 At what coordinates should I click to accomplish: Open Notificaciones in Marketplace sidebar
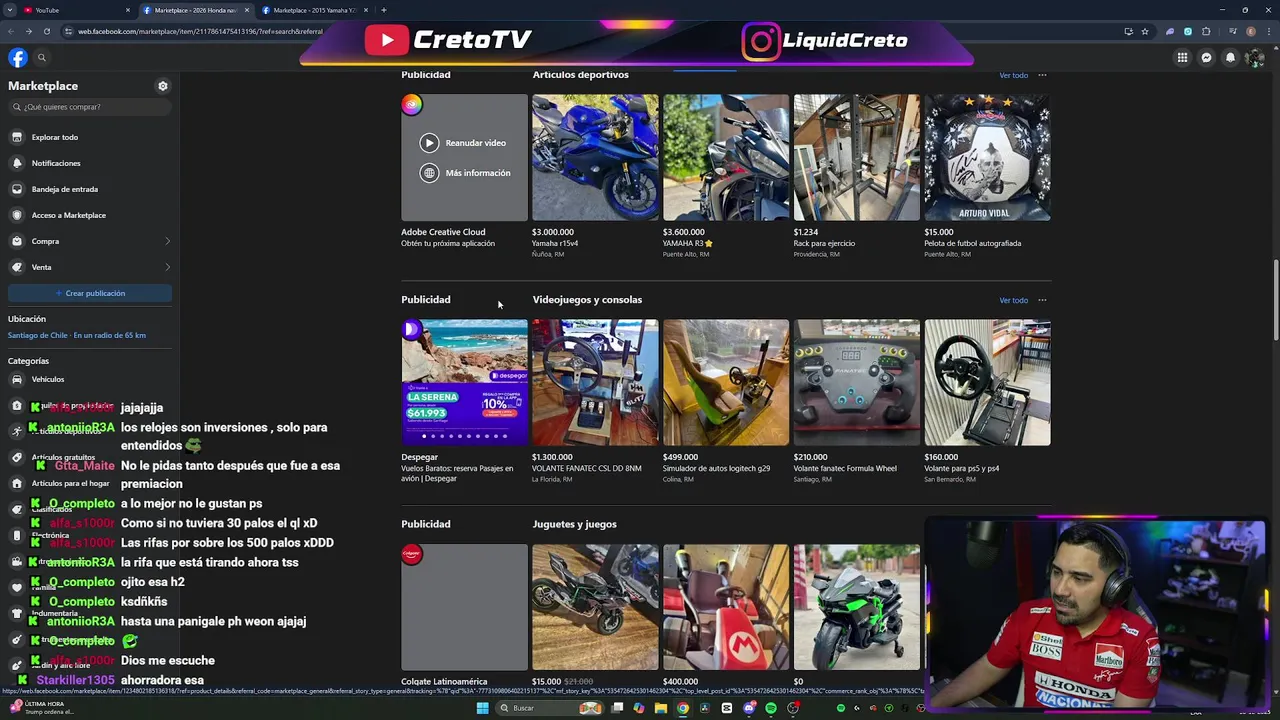click(x=90, y=163)
